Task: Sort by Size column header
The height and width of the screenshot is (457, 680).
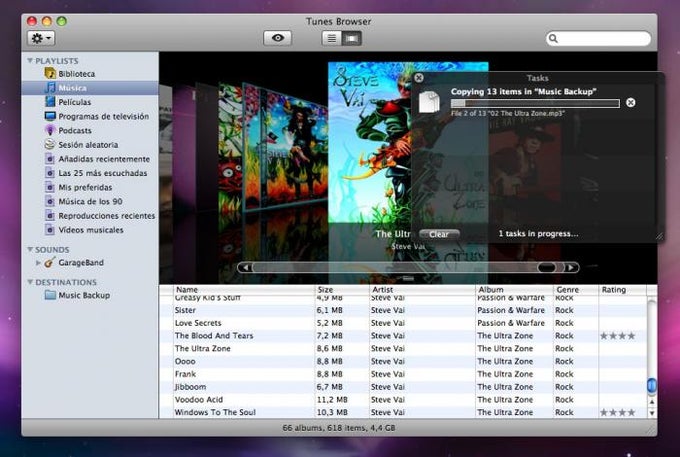Action: [342, 290]
